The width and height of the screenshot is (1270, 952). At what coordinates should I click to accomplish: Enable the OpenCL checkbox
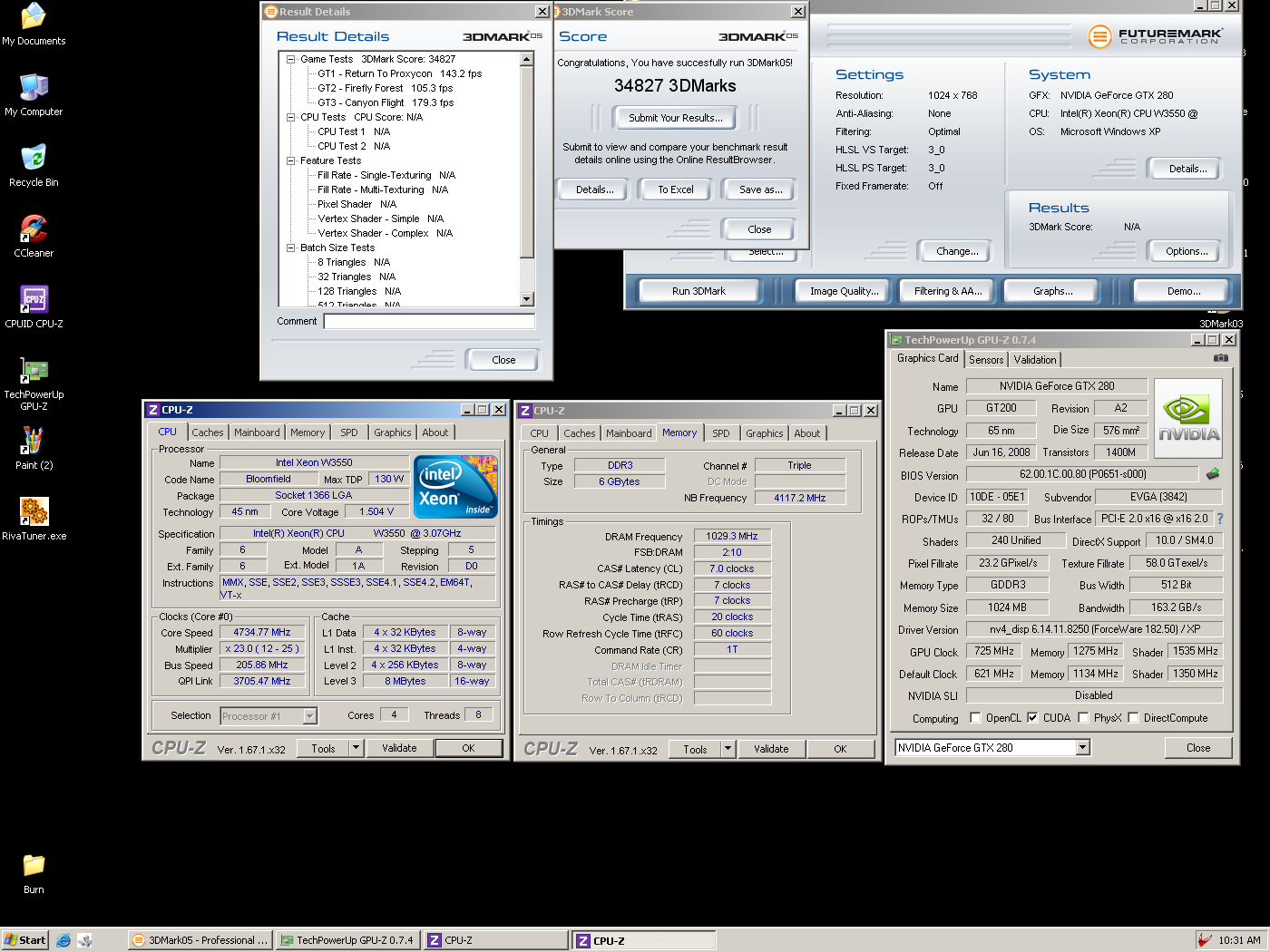click(x=975, y=717)
